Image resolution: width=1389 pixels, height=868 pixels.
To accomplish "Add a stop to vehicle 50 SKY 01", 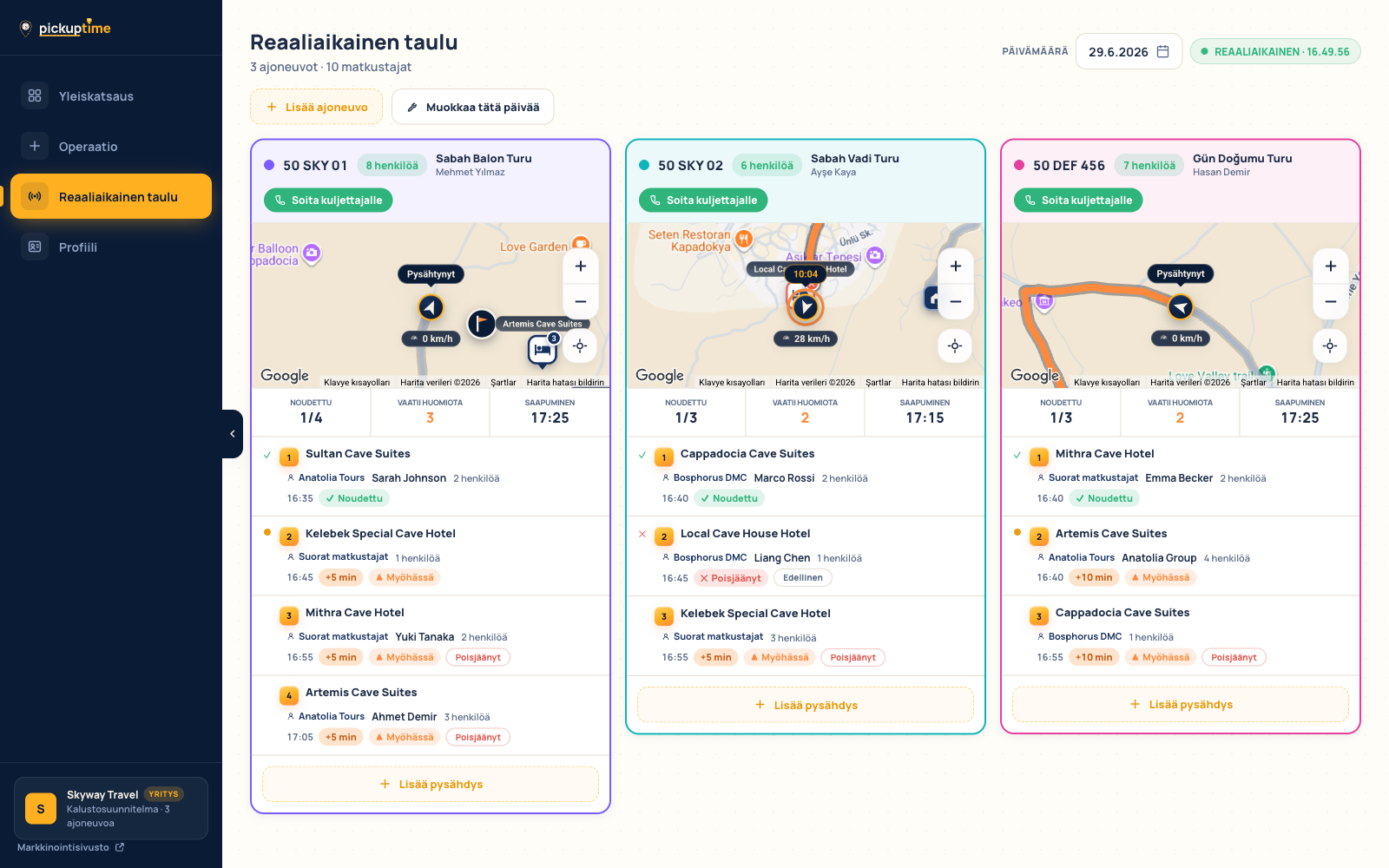I will click(x=431, y=784).
